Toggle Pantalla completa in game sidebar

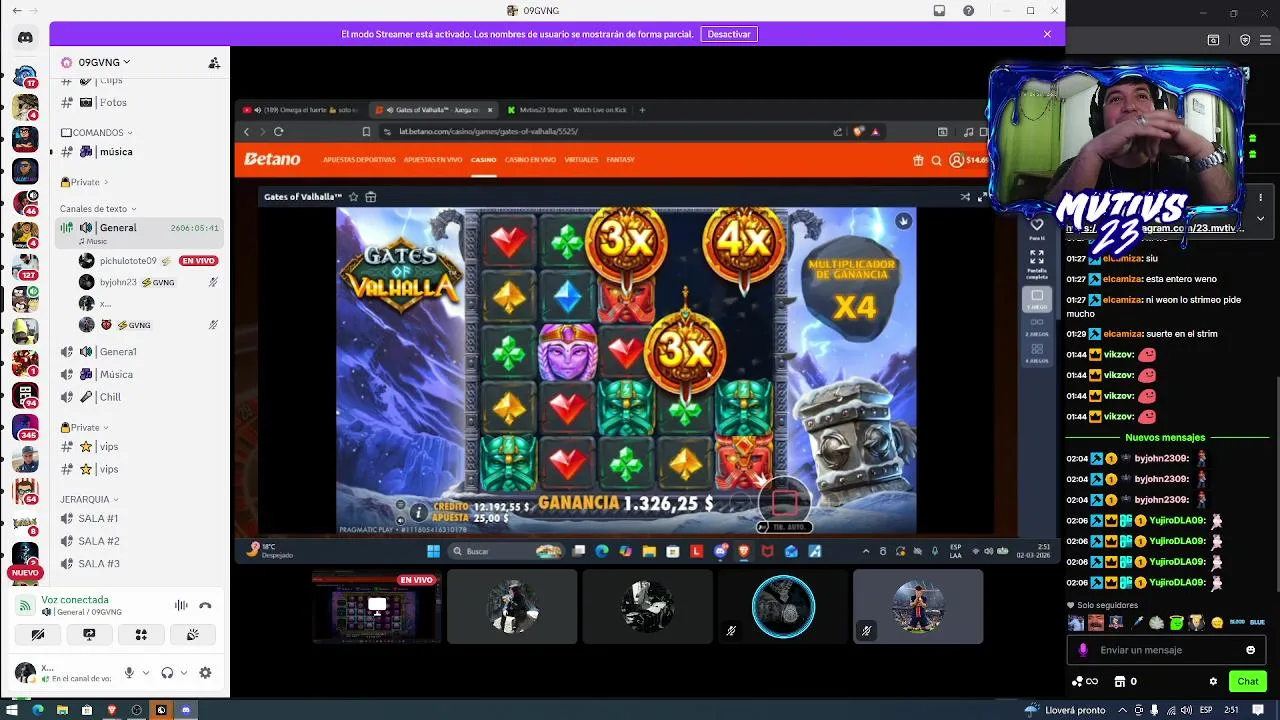pos(1037,262)
